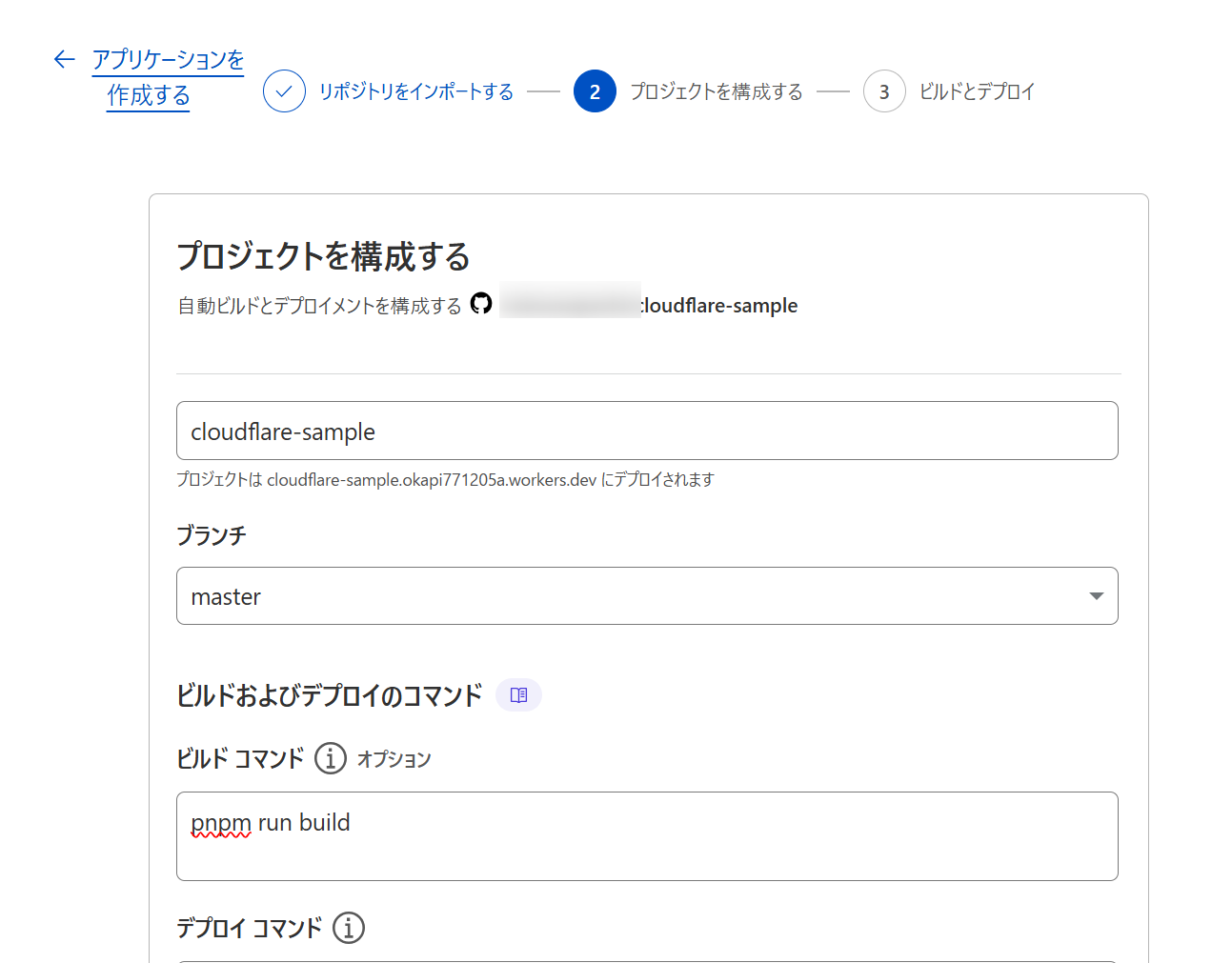Viewport: 1232px width, 963px height.
Task: Click the checkmark step circle icon
Action: pyautogui.click(x=284, y=91)
